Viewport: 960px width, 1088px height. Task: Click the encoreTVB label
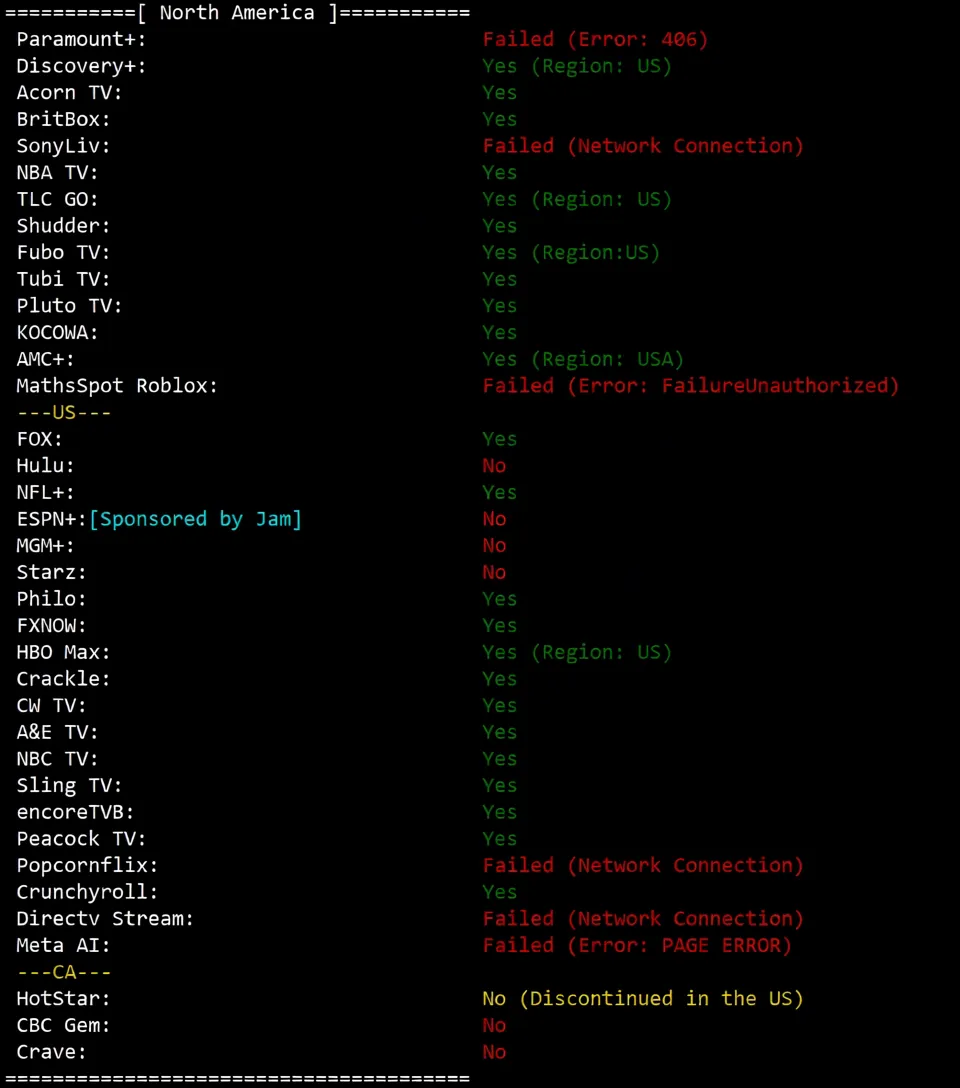[x=75, y=812]
